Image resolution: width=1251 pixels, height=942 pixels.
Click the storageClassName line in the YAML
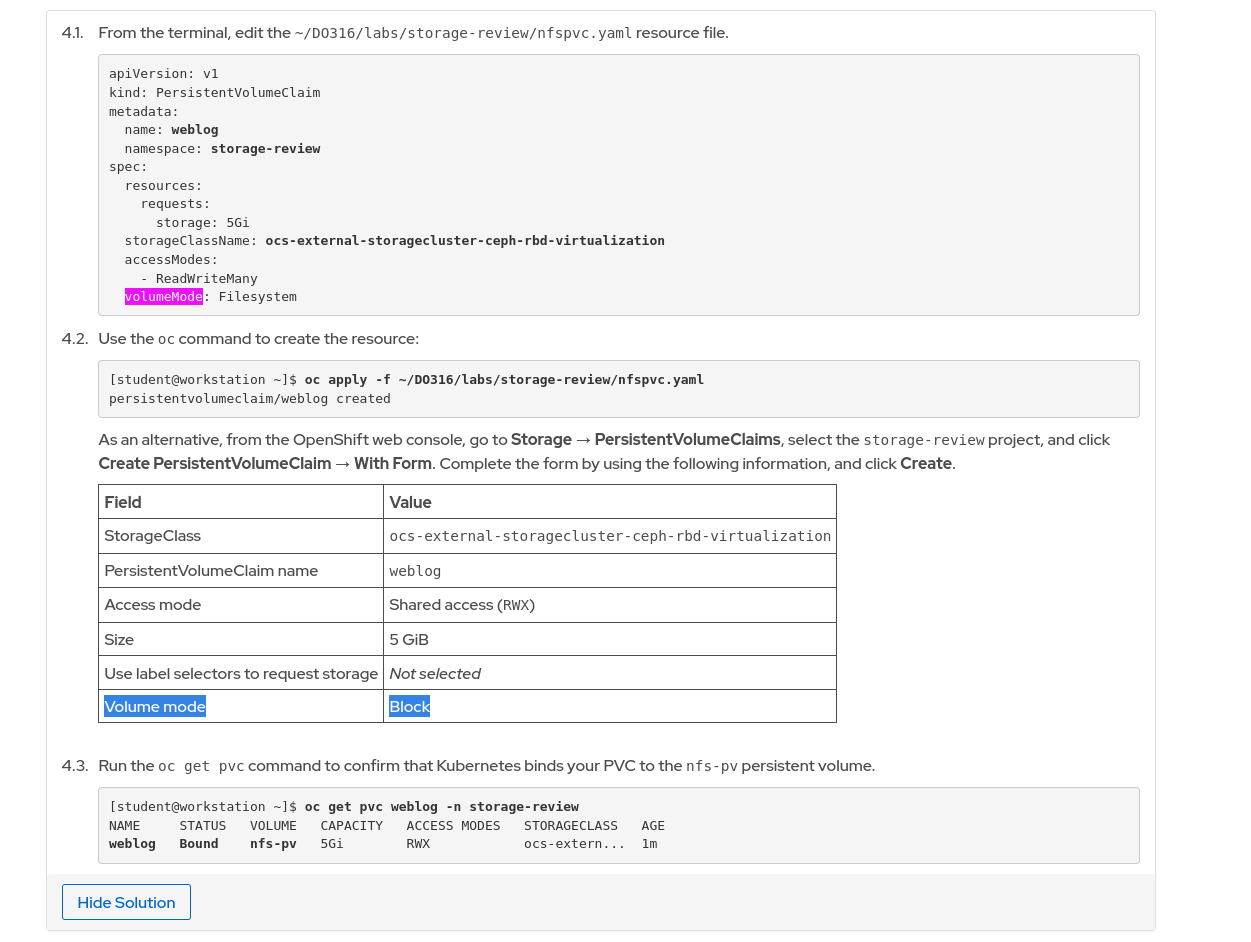click(394, 241)
